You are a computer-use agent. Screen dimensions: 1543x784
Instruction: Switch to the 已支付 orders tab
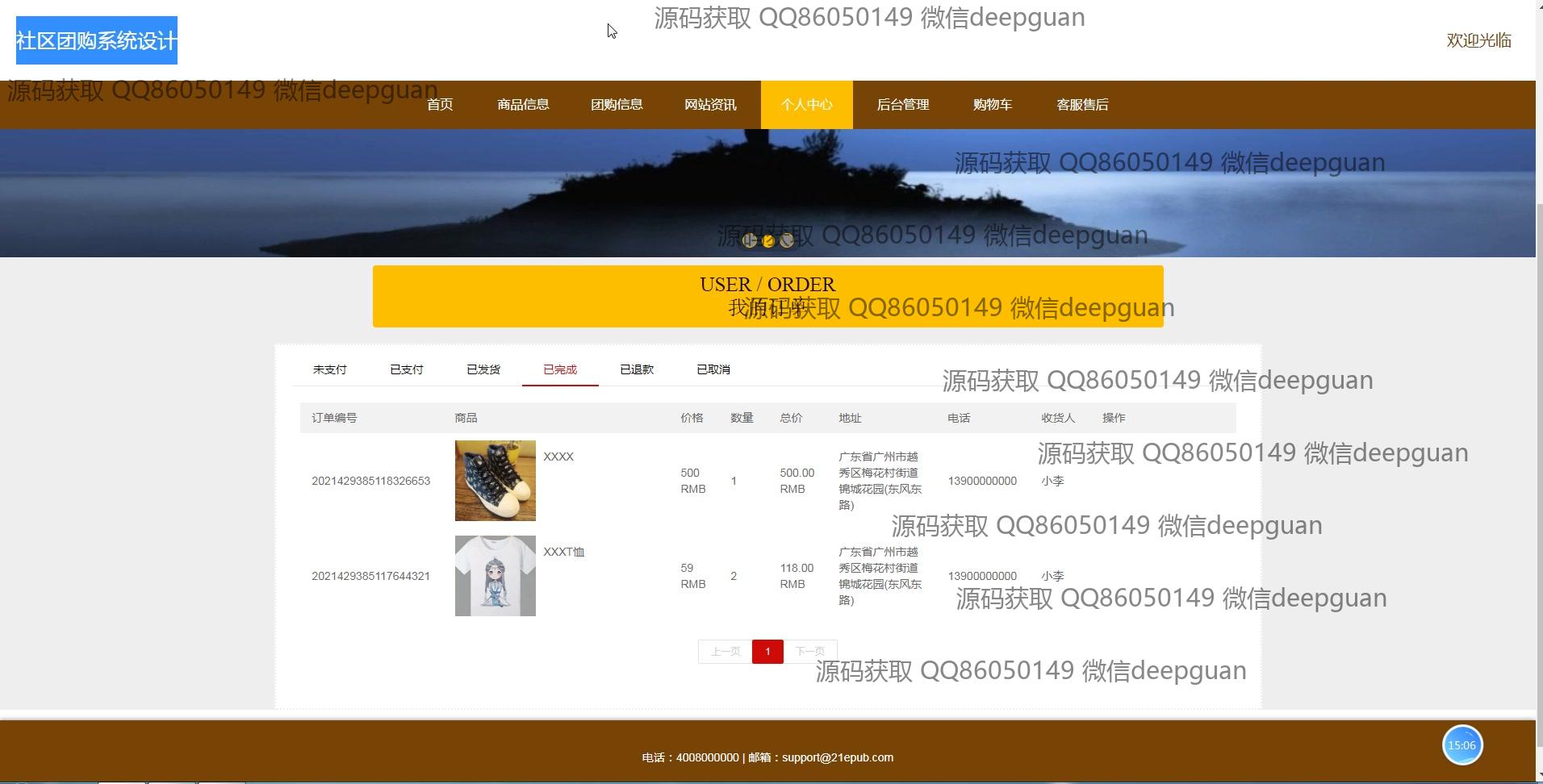click(407, 369)
